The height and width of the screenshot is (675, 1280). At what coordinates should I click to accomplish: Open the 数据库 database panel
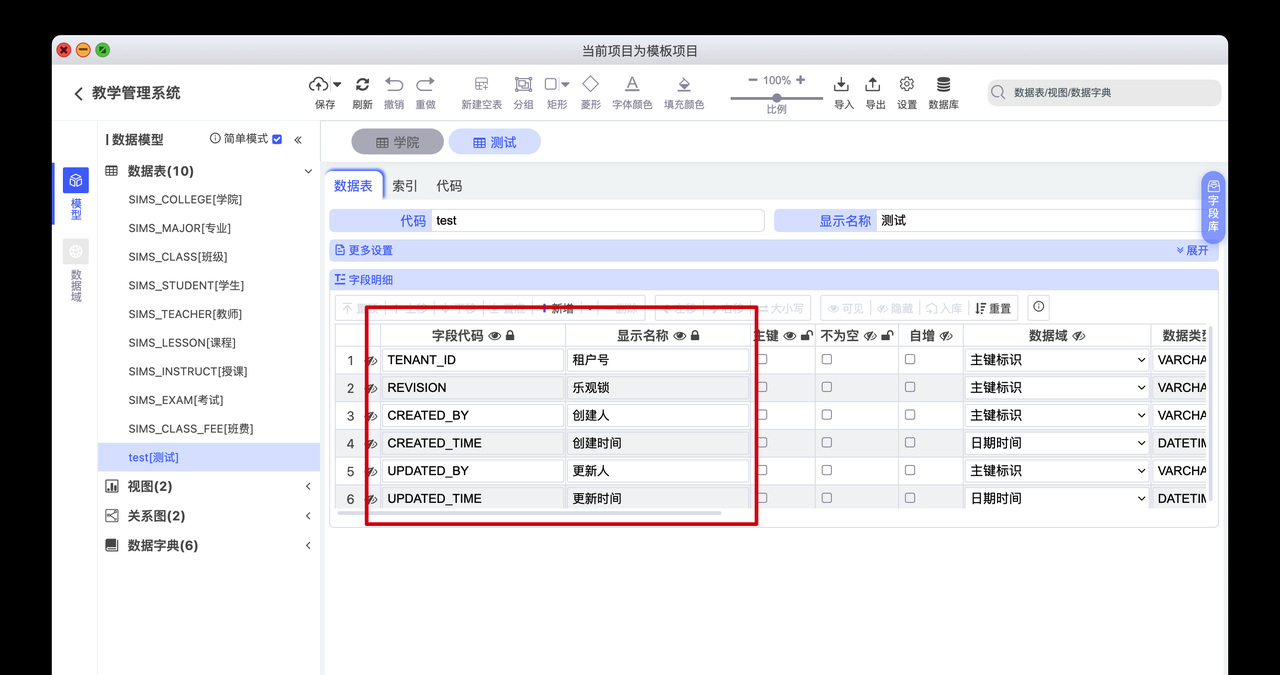coord(942,92)
